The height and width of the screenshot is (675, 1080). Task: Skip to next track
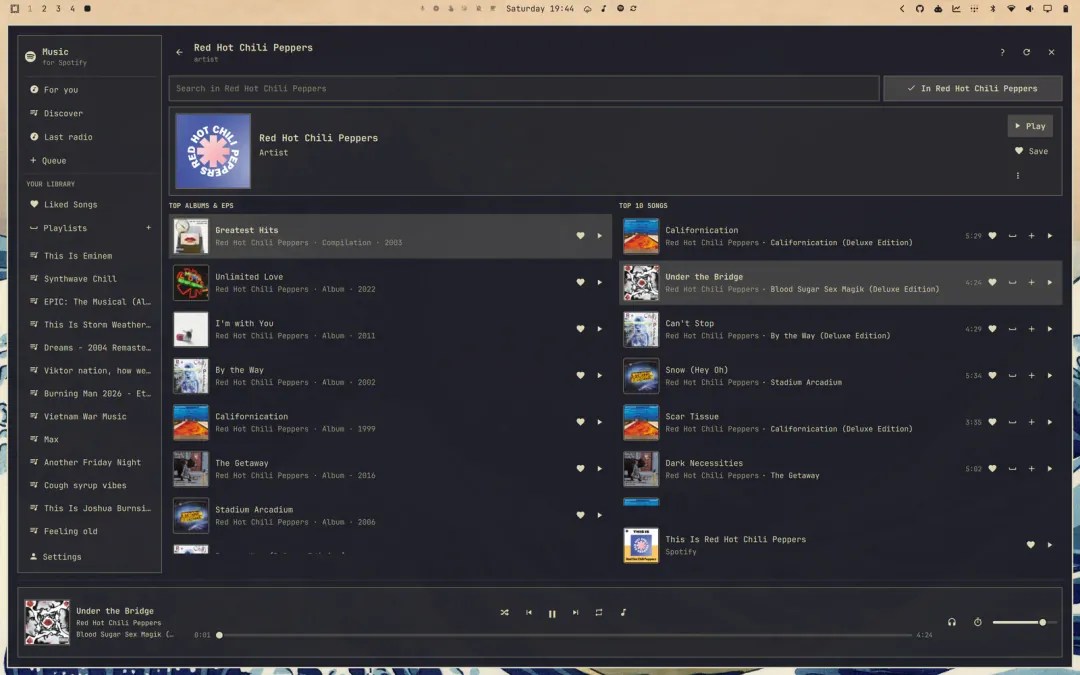(575, 612)
